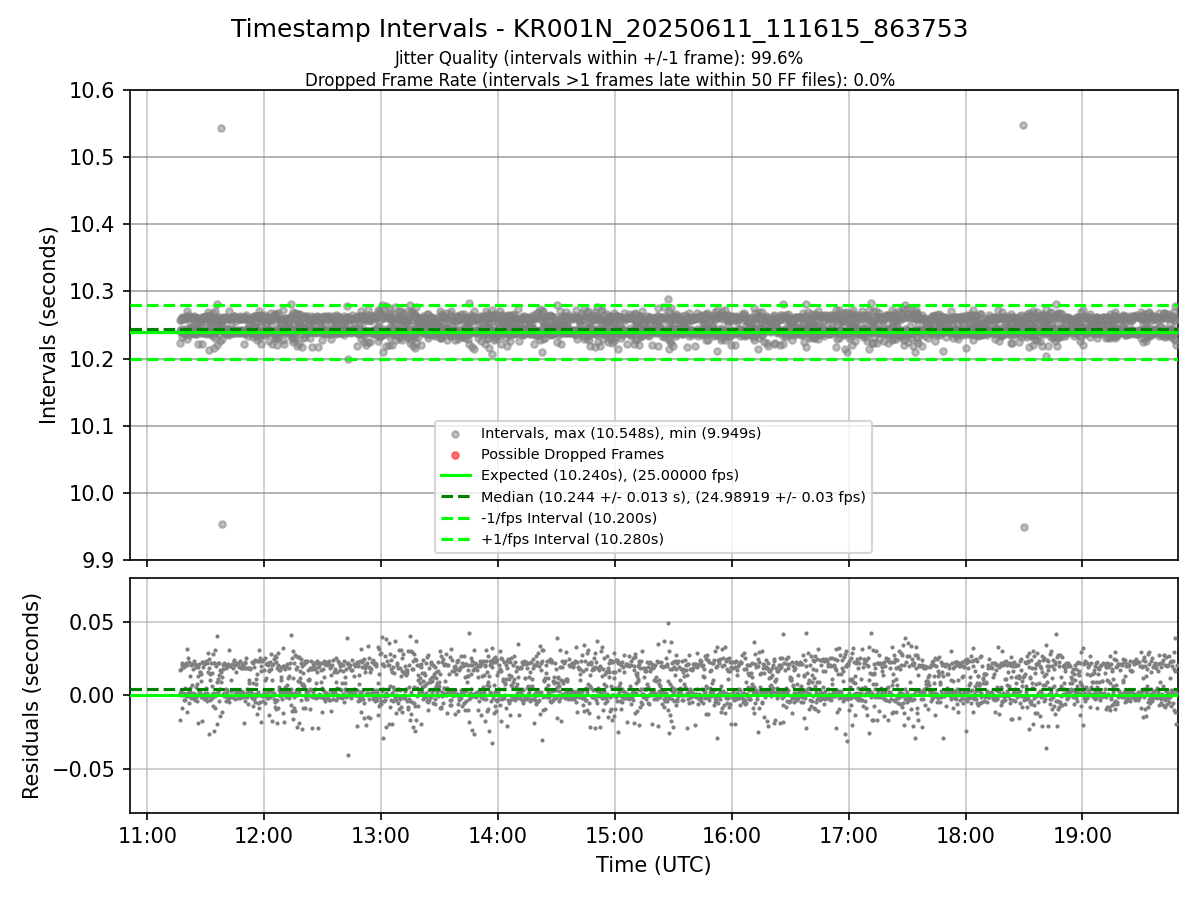Click legend entry 'Intervals, max (10.548s), min (9.949s)'
The width and height of the screenshot is (1200, 900).
pos(620,433)
